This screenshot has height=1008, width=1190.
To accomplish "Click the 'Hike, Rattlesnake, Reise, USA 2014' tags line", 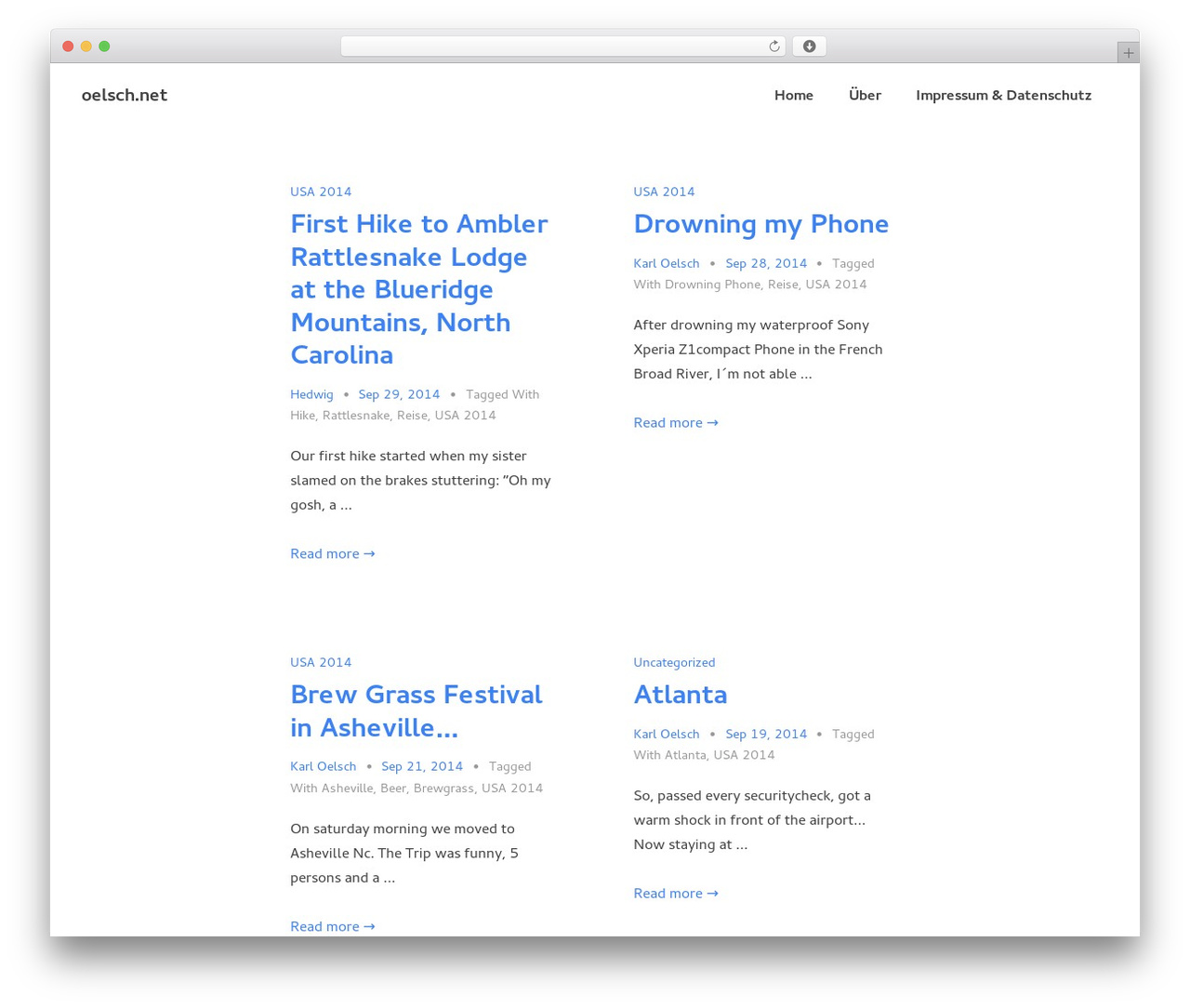I will pos(393,416).
